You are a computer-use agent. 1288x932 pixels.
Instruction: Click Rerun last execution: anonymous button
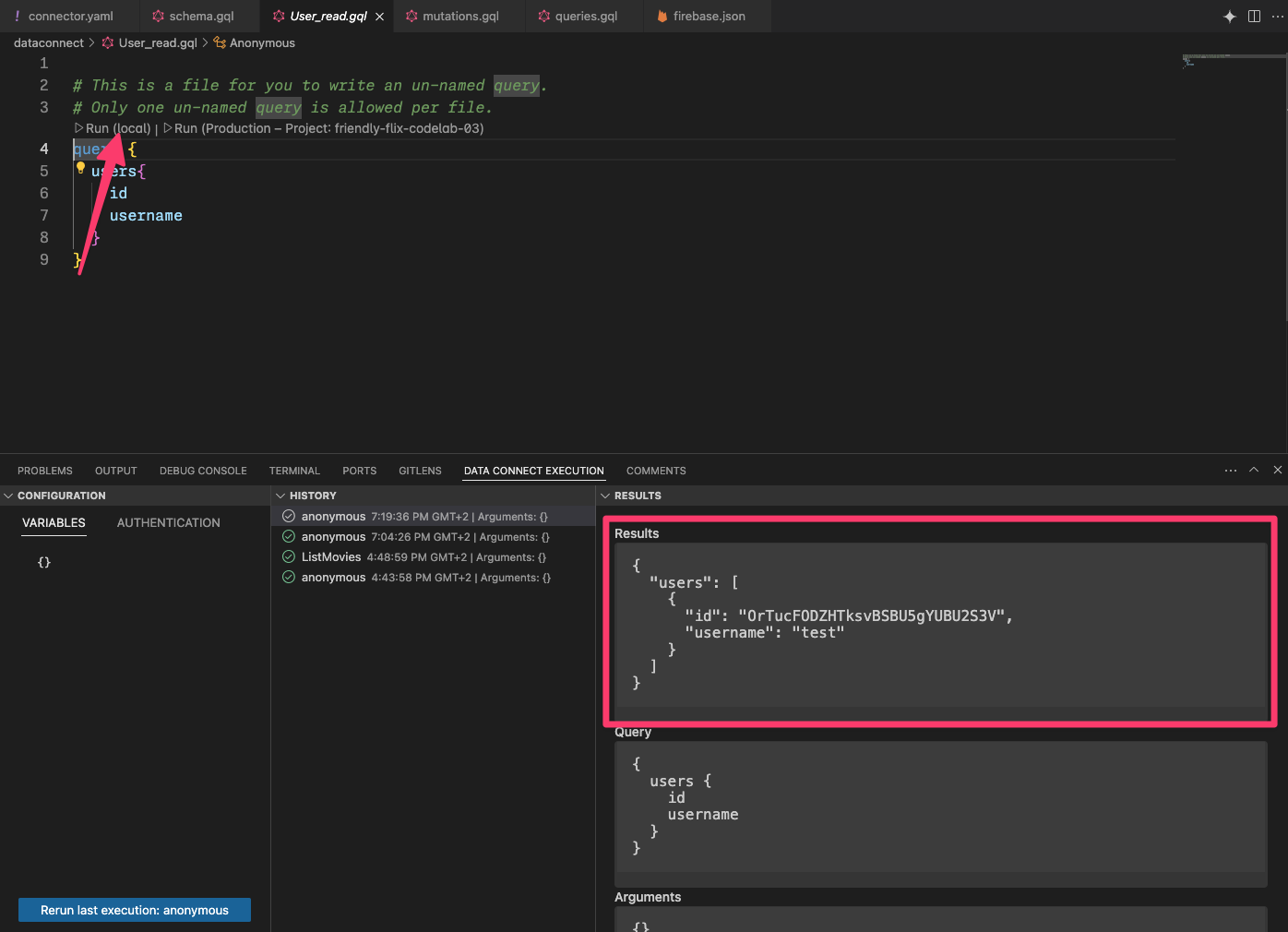(135, 910)
